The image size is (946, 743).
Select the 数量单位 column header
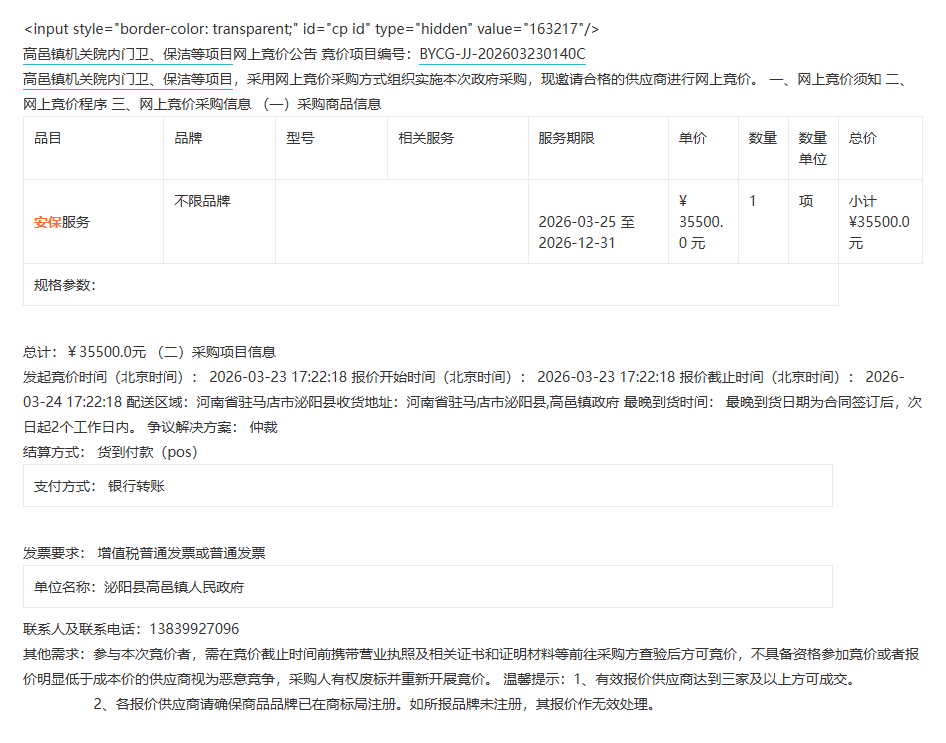click(812, 148)
